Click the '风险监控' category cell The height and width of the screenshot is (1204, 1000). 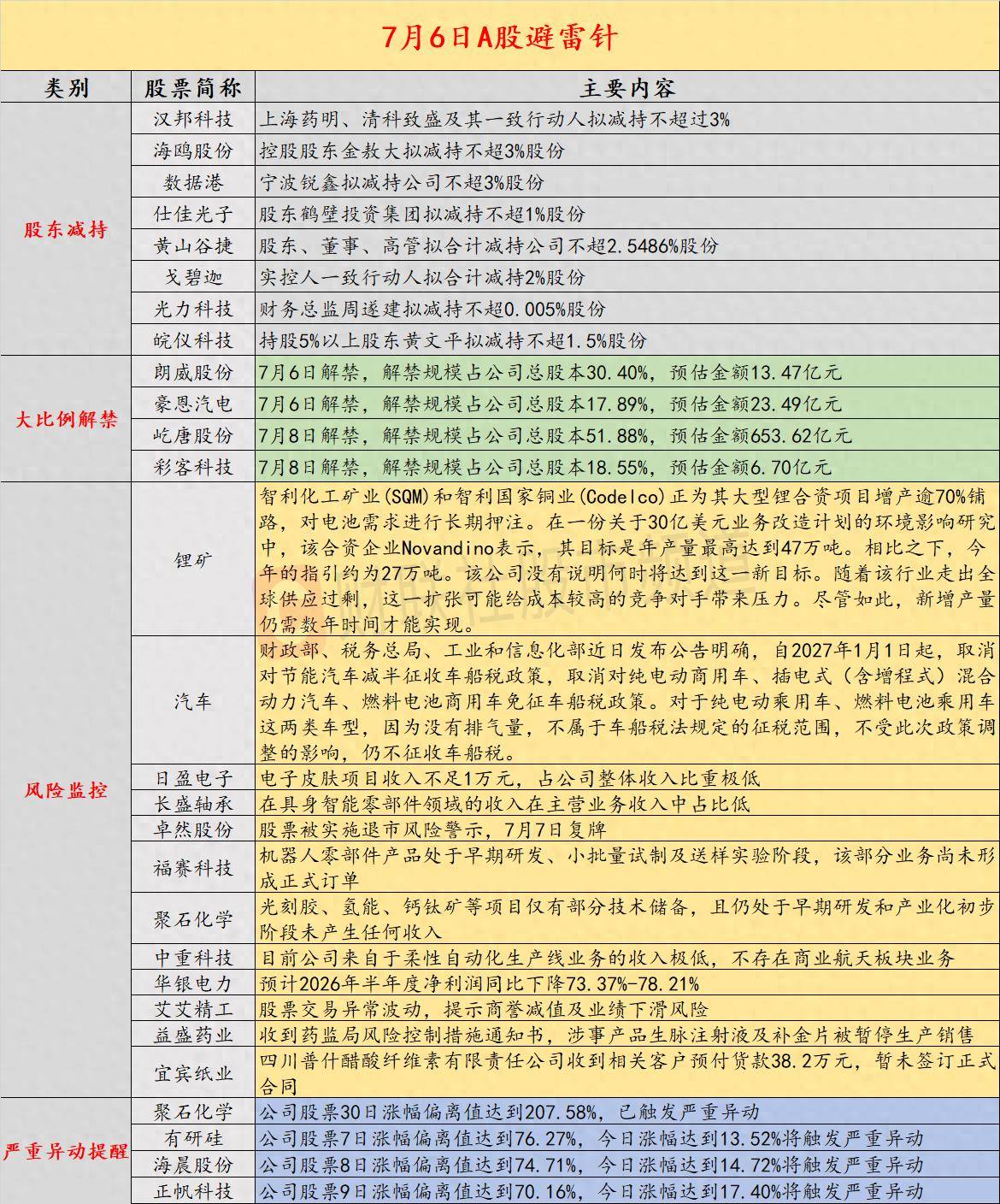66,789
